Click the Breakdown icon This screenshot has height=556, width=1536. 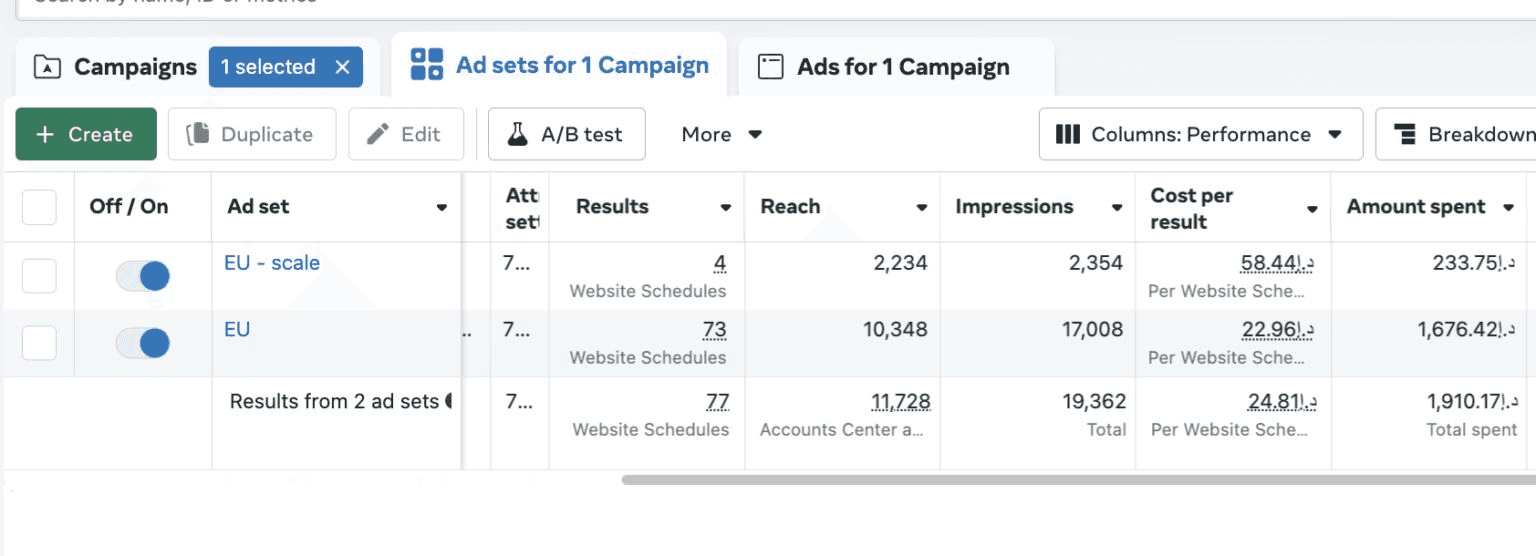point(1405,134)
